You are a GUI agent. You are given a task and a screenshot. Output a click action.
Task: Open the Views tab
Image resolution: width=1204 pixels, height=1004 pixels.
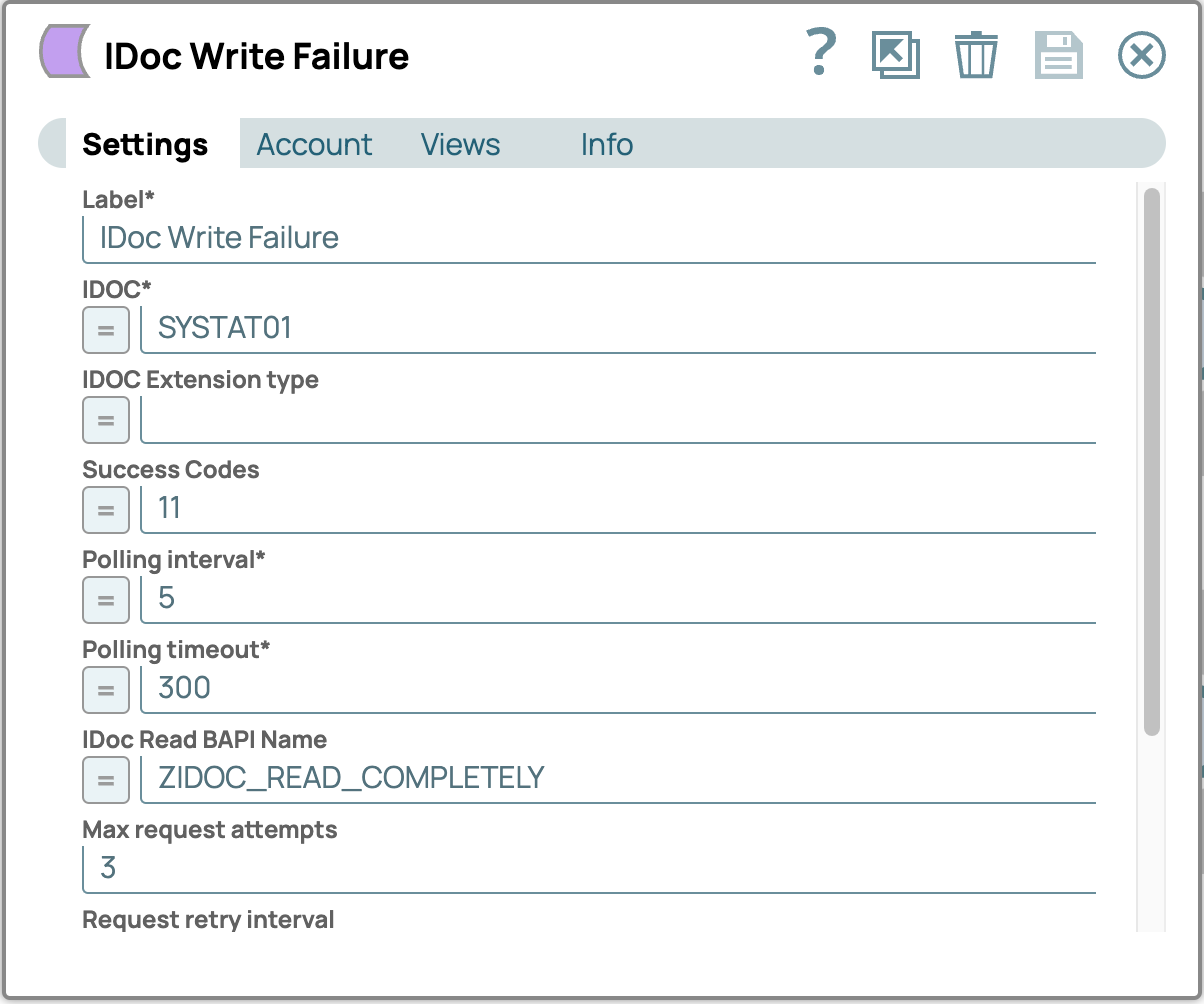(x=460, y=145)
